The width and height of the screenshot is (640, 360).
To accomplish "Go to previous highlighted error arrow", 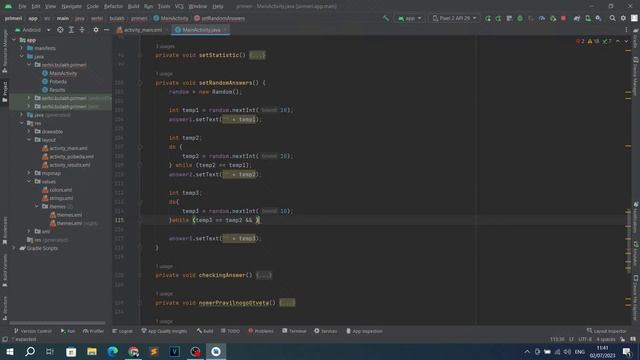I will click(618, 41).
